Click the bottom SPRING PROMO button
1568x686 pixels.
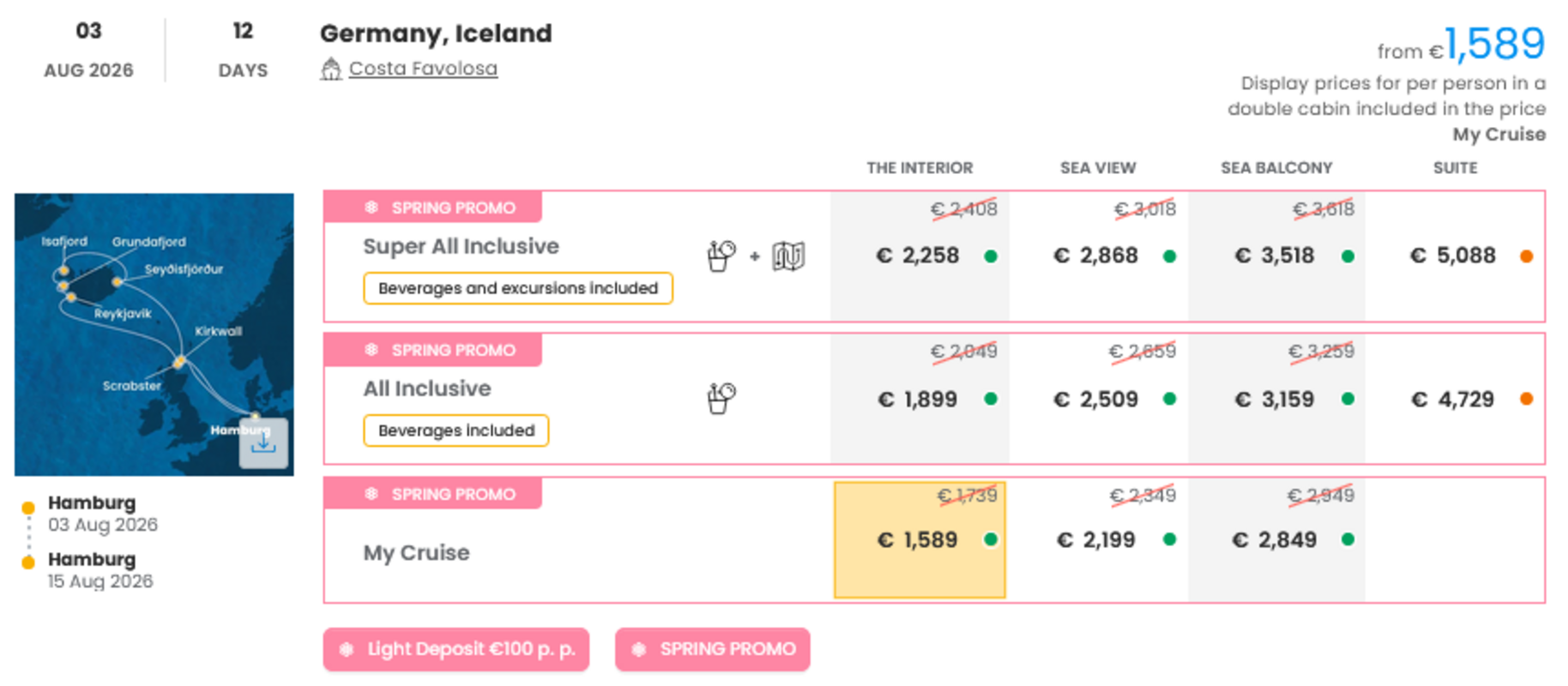[x=712, y=650]
